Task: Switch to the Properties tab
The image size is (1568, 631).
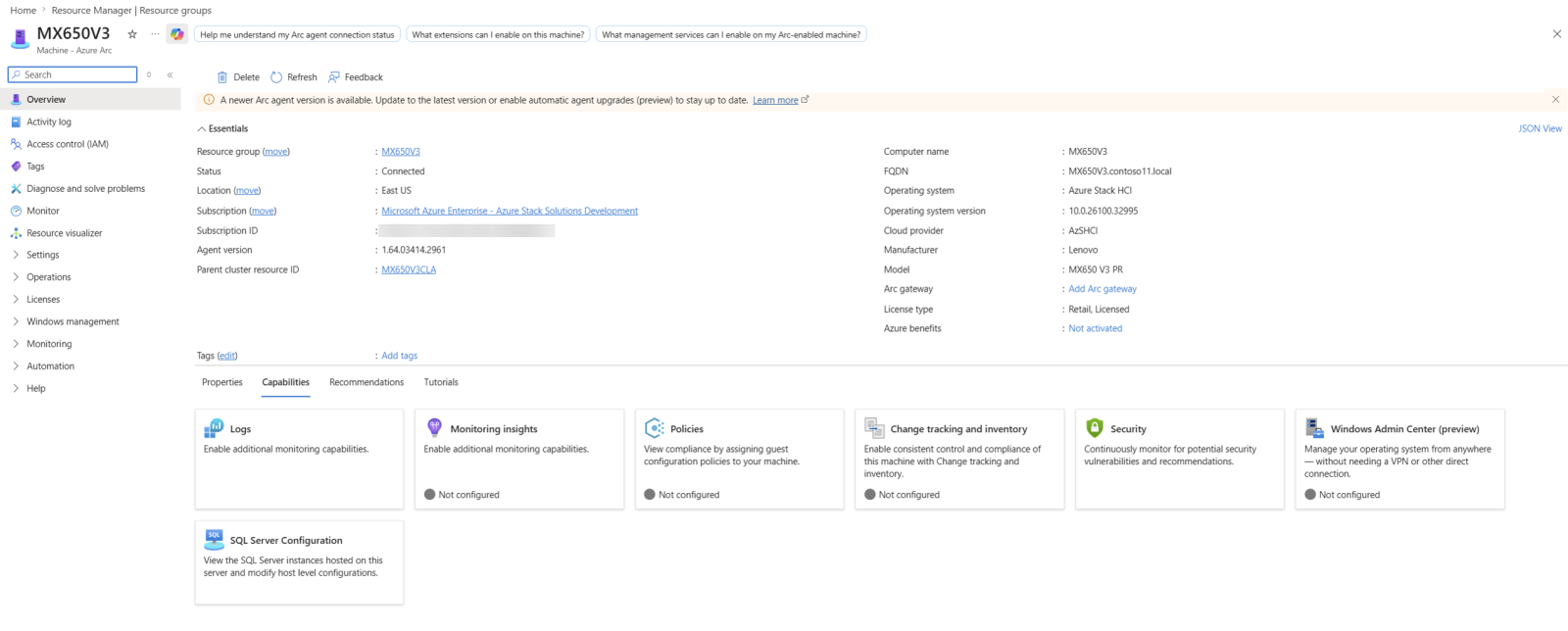Action: tap(222, 382)
